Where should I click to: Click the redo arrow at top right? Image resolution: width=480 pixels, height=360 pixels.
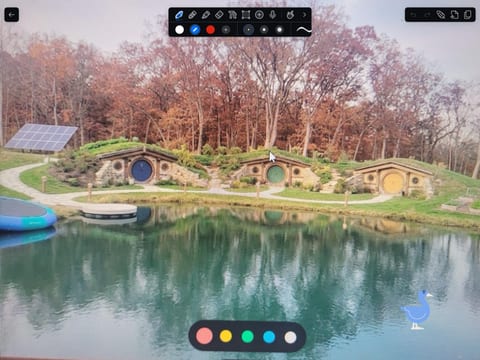(x=427, y=15)
